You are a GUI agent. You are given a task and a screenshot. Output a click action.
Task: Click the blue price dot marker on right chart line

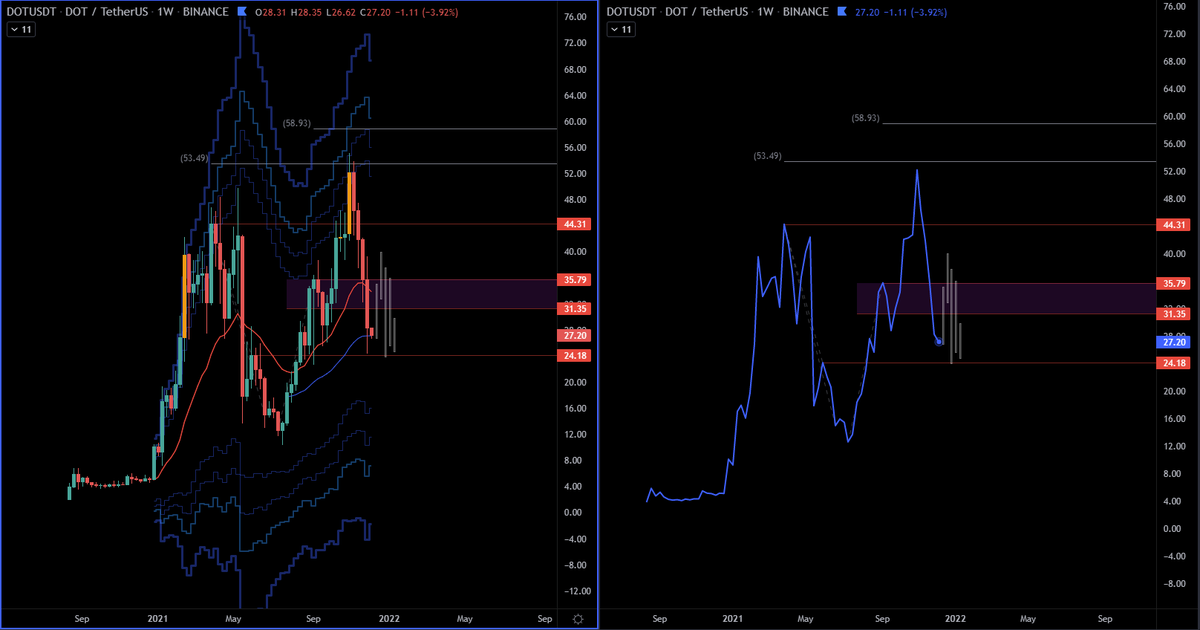939,342
